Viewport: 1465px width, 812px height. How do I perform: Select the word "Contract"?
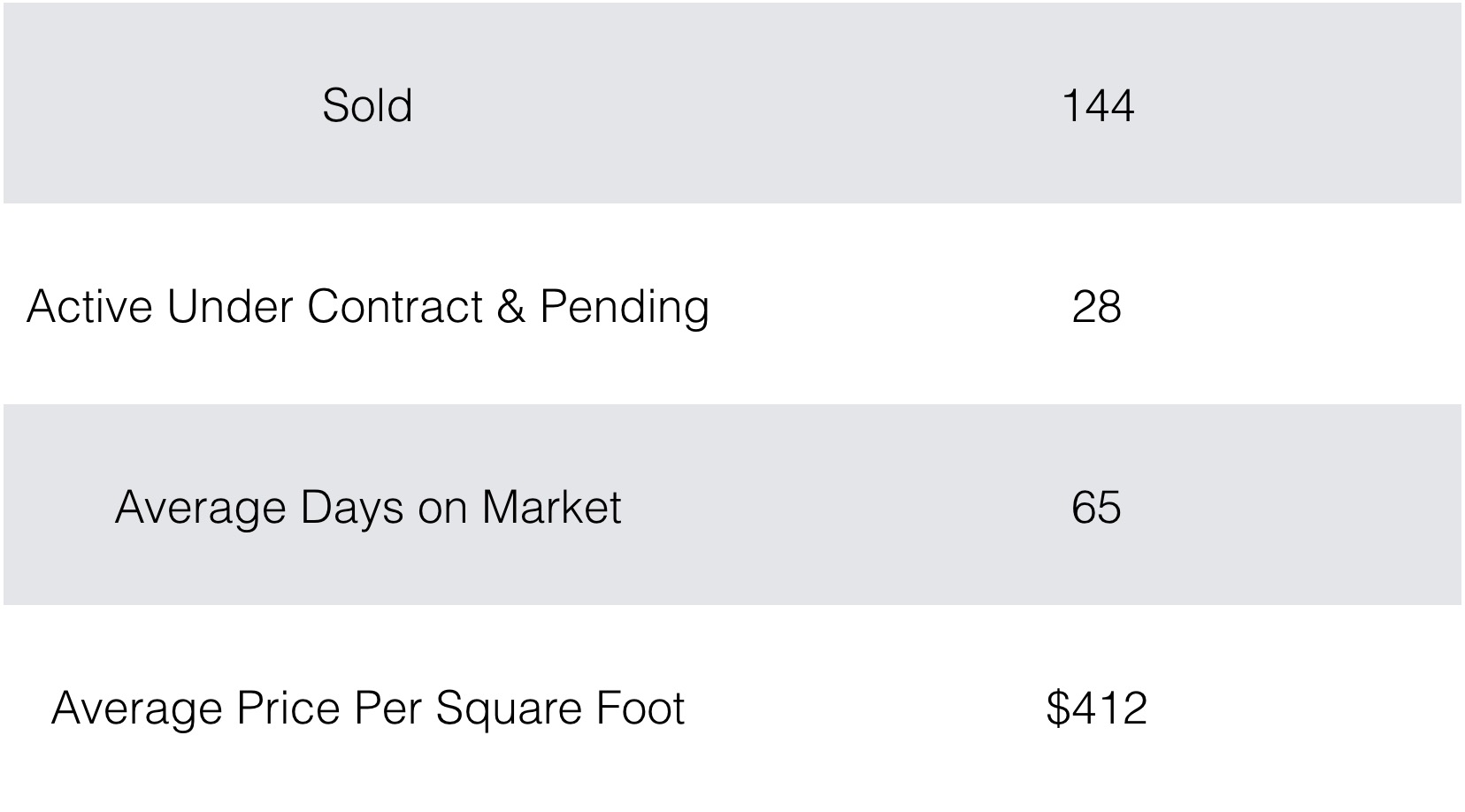pos(395,307)
